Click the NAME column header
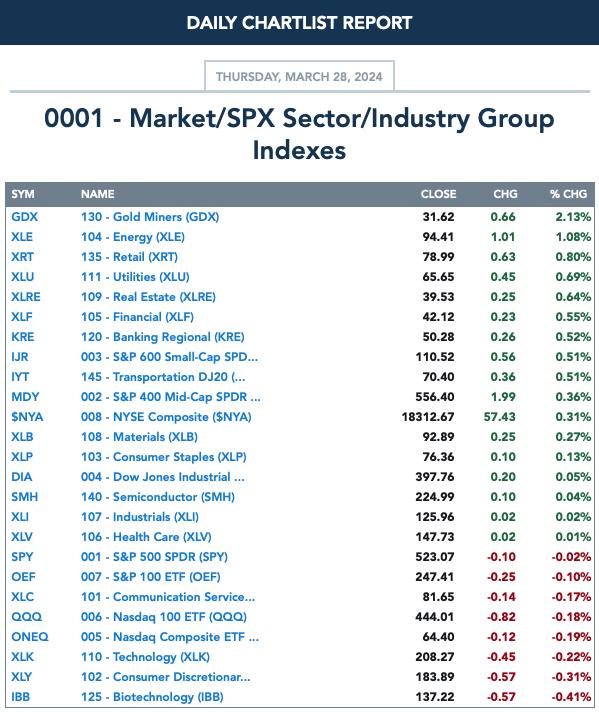The height and width of the screenshot is (712, 599). point(98,194)
